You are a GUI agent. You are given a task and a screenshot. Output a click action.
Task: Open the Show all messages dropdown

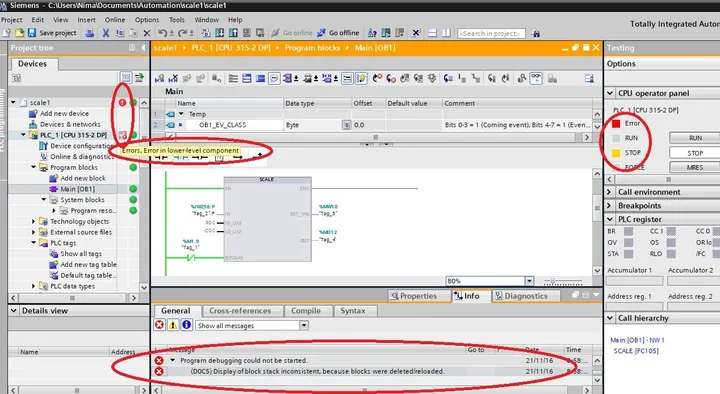coord(252,325)
